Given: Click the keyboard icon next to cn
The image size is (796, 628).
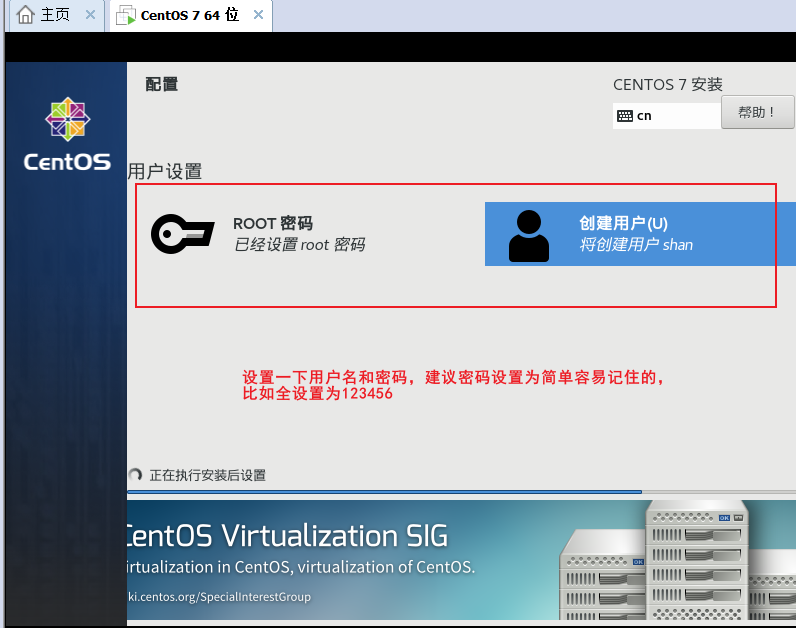Looking at the screenshot, I should click(624, 116).
